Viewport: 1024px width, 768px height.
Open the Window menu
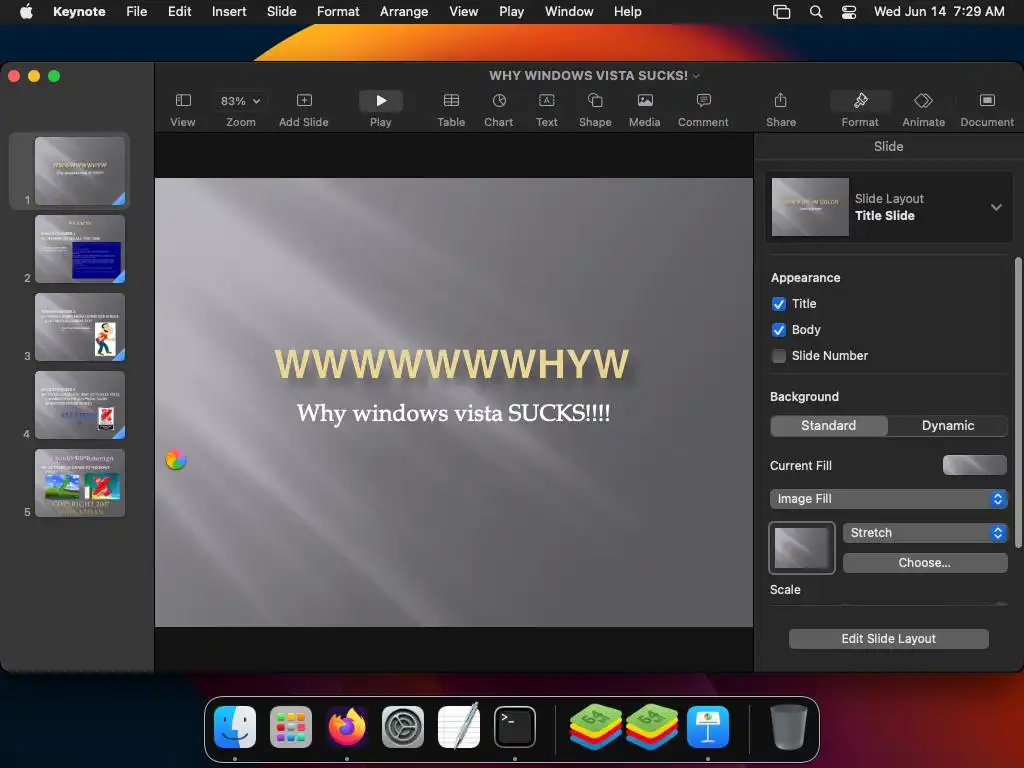[569, 11]
